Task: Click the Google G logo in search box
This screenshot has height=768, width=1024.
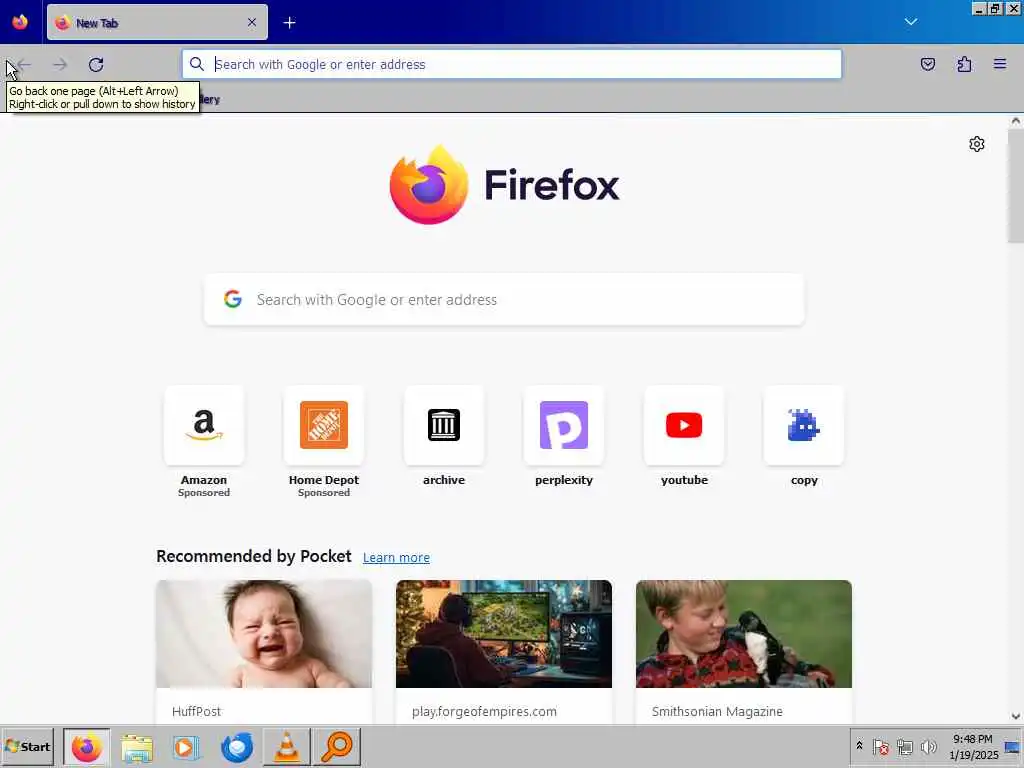Action: [x=232, y=299]
